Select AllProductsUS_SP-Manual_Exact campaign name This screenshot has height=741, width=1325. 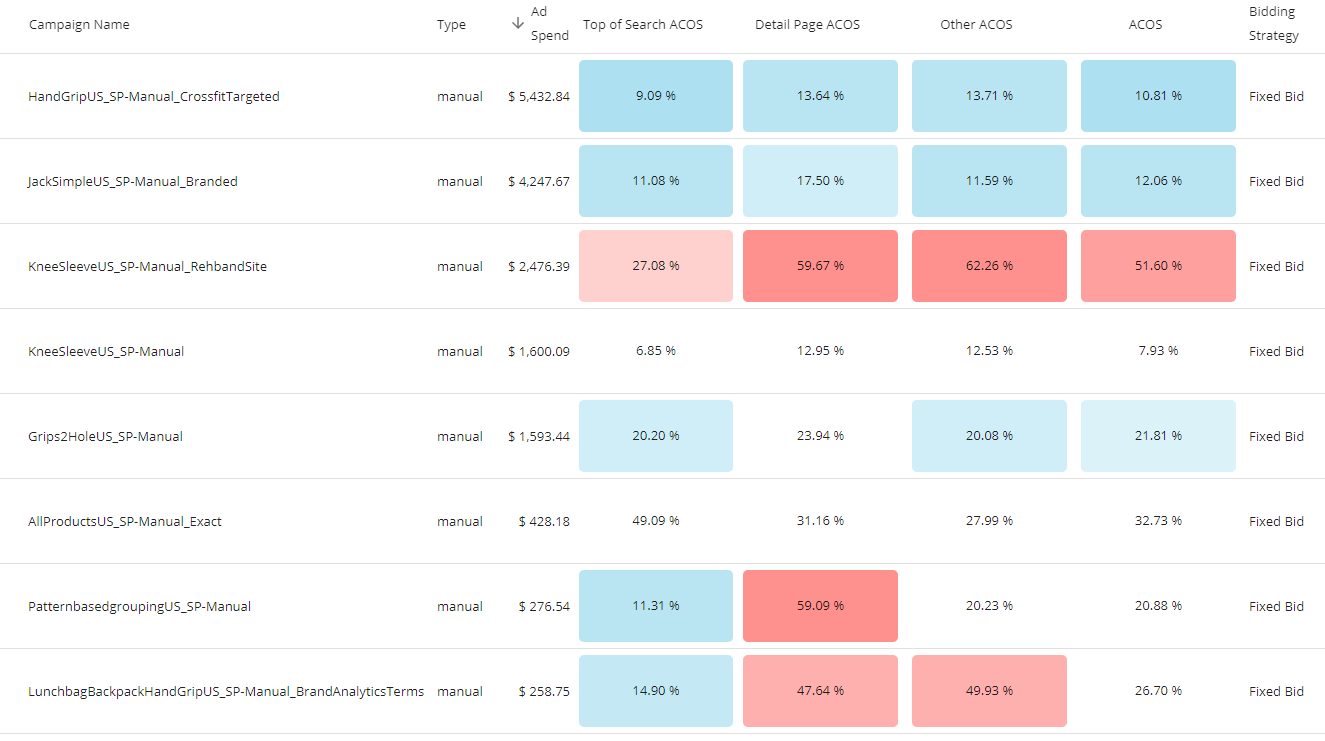(x=125, y=522)
